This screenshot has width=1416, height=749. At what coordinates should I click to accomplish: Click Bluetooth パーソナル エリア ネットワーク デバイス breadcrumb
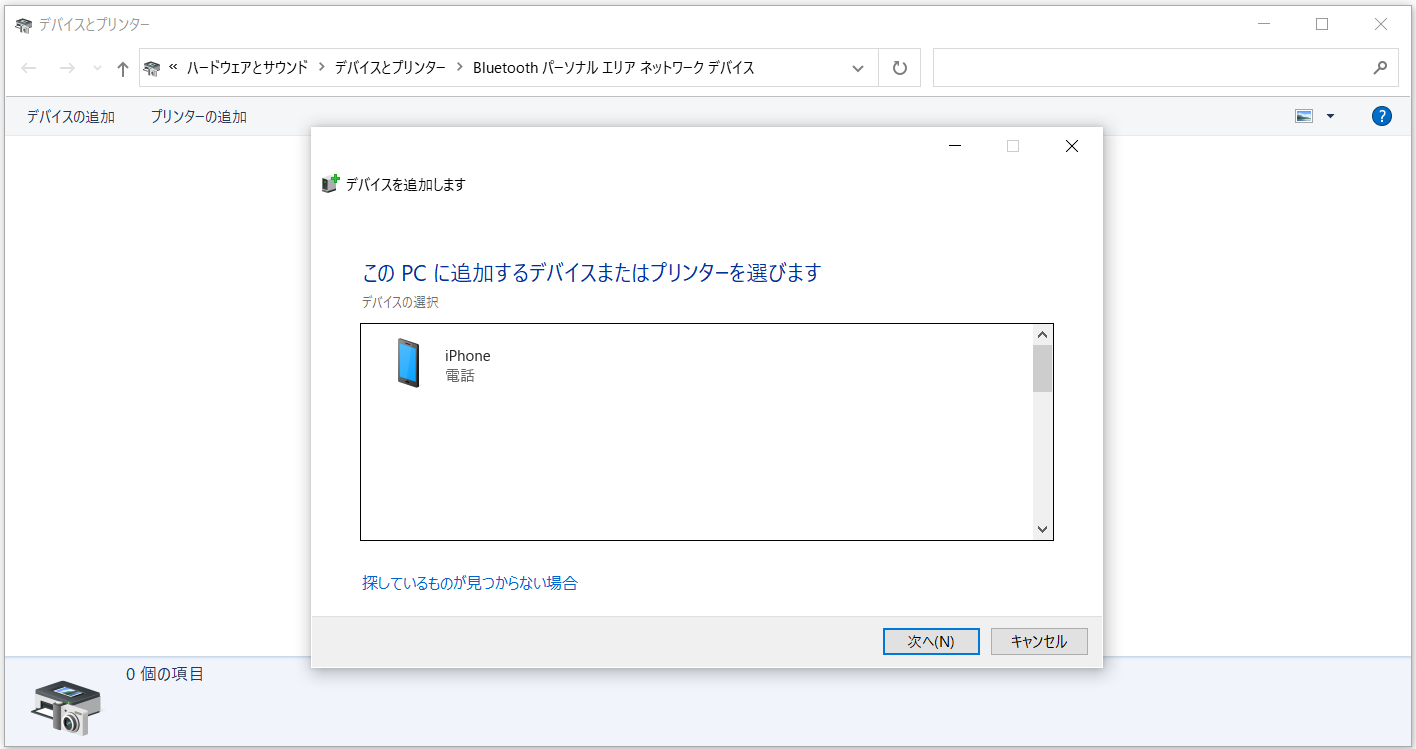[613, 68]
